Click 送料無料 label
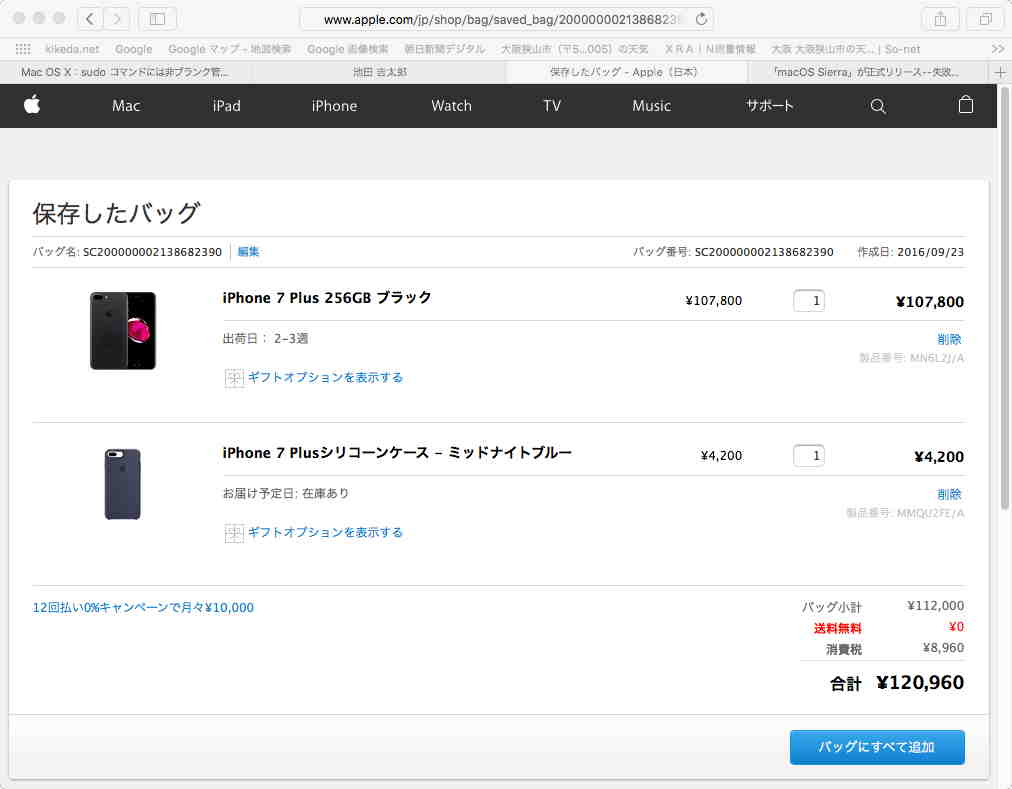 (x=837, y=628)
